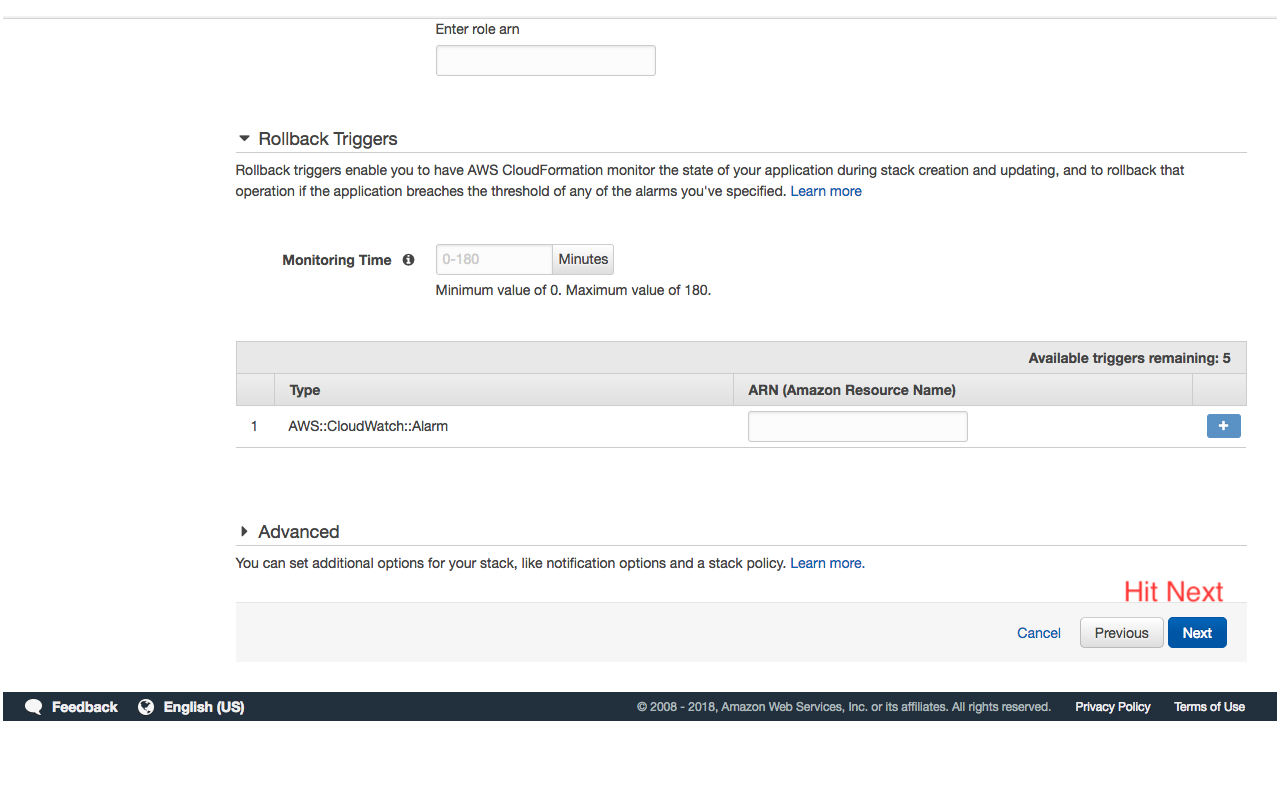Click the Minutes unit label
Image resolution: width=1280 pixels, height=800 pixels.
tap(583, 259)
